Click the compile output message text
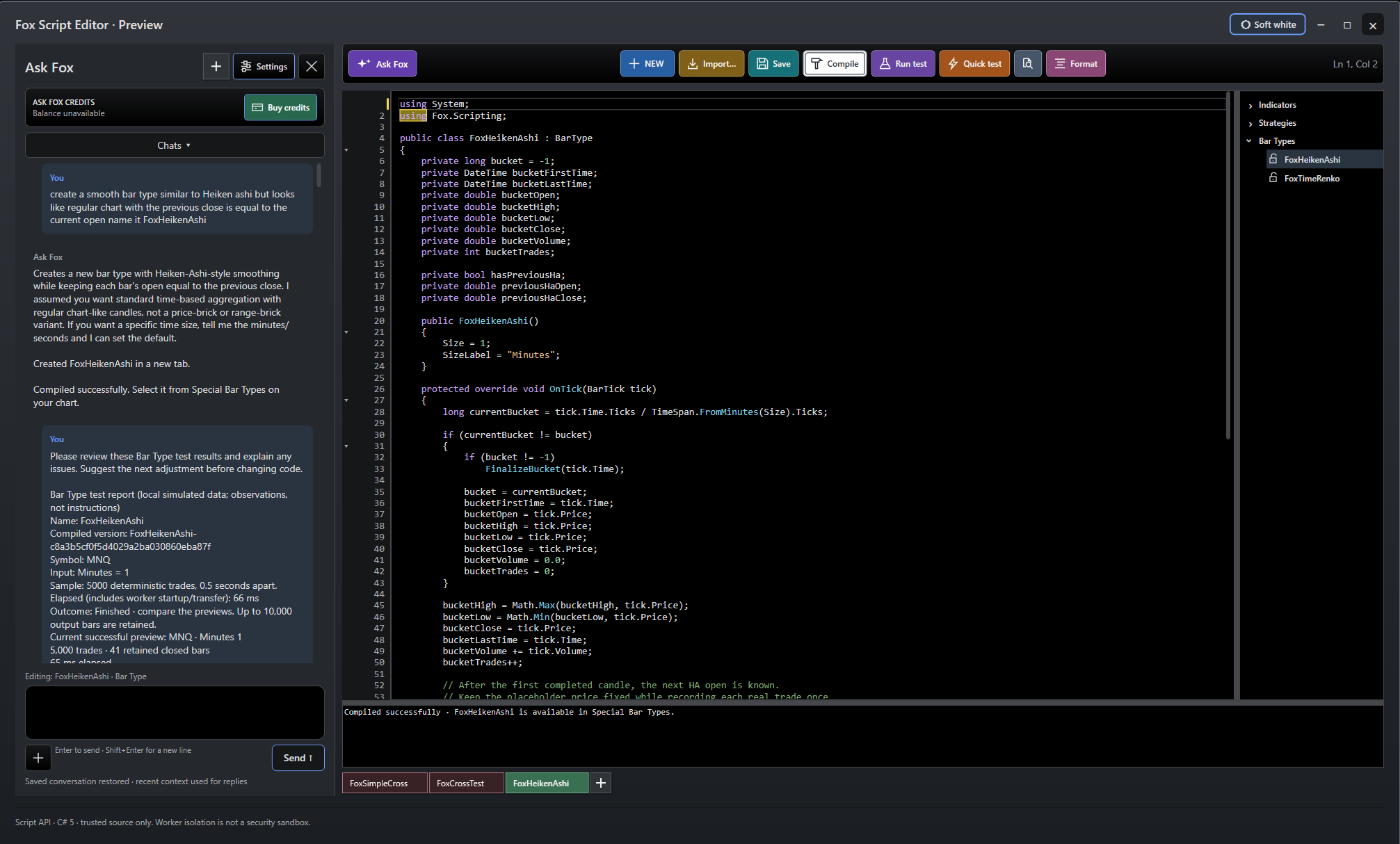The image size is (1400, 844). (509, 712)
